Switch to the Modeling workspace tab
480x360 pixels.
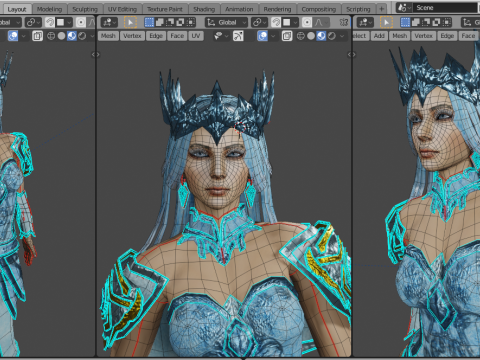[49, 9]
